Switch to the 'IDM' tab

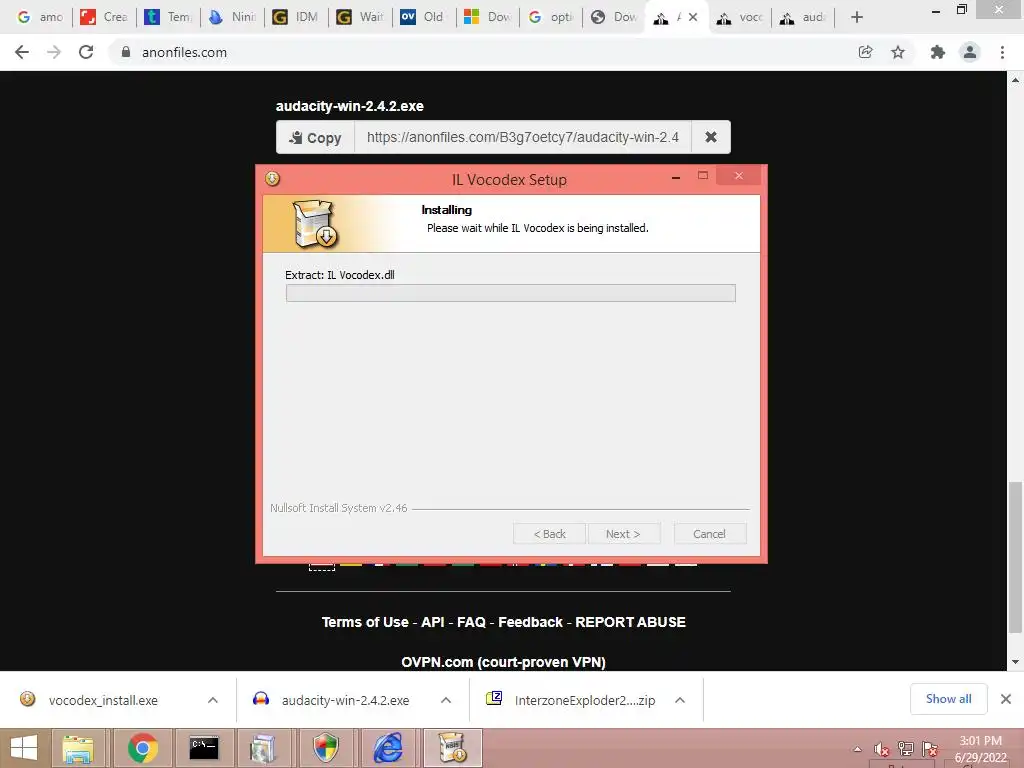point(296,17)
